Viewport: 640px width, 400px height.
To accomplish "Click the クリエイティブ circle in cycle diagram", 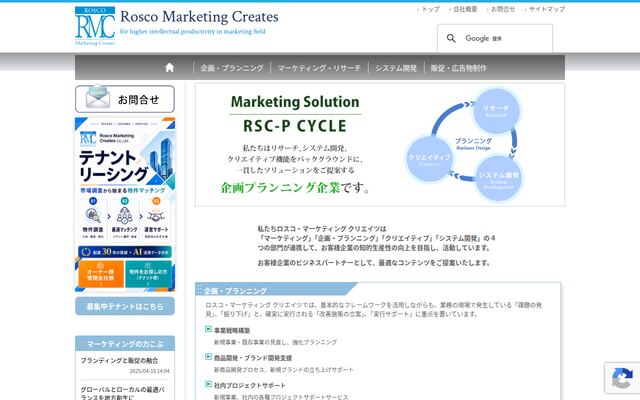I will point(429,159).
